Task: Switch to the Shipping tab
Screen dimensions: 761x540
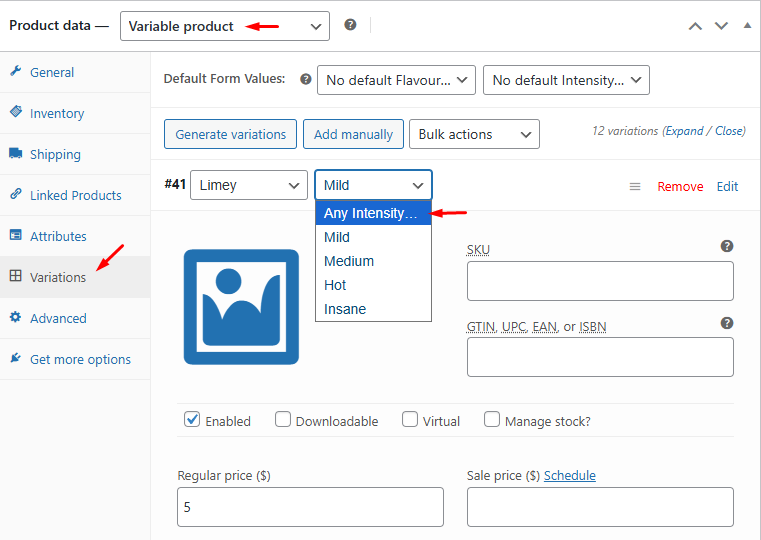Action: [x=75, y=154]
